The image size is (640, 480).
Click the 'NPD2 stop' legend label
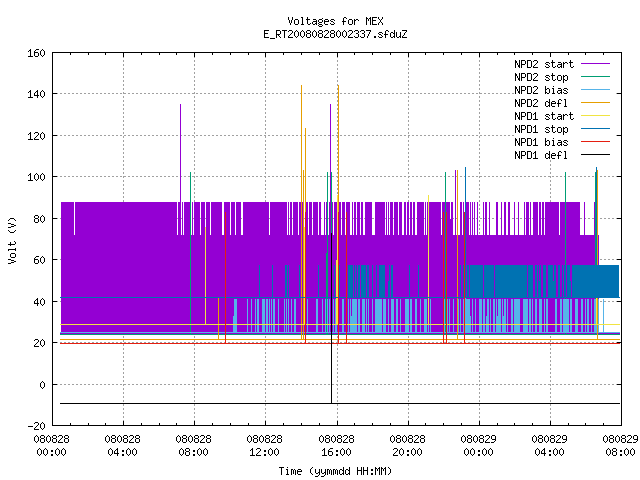[541, 77]
